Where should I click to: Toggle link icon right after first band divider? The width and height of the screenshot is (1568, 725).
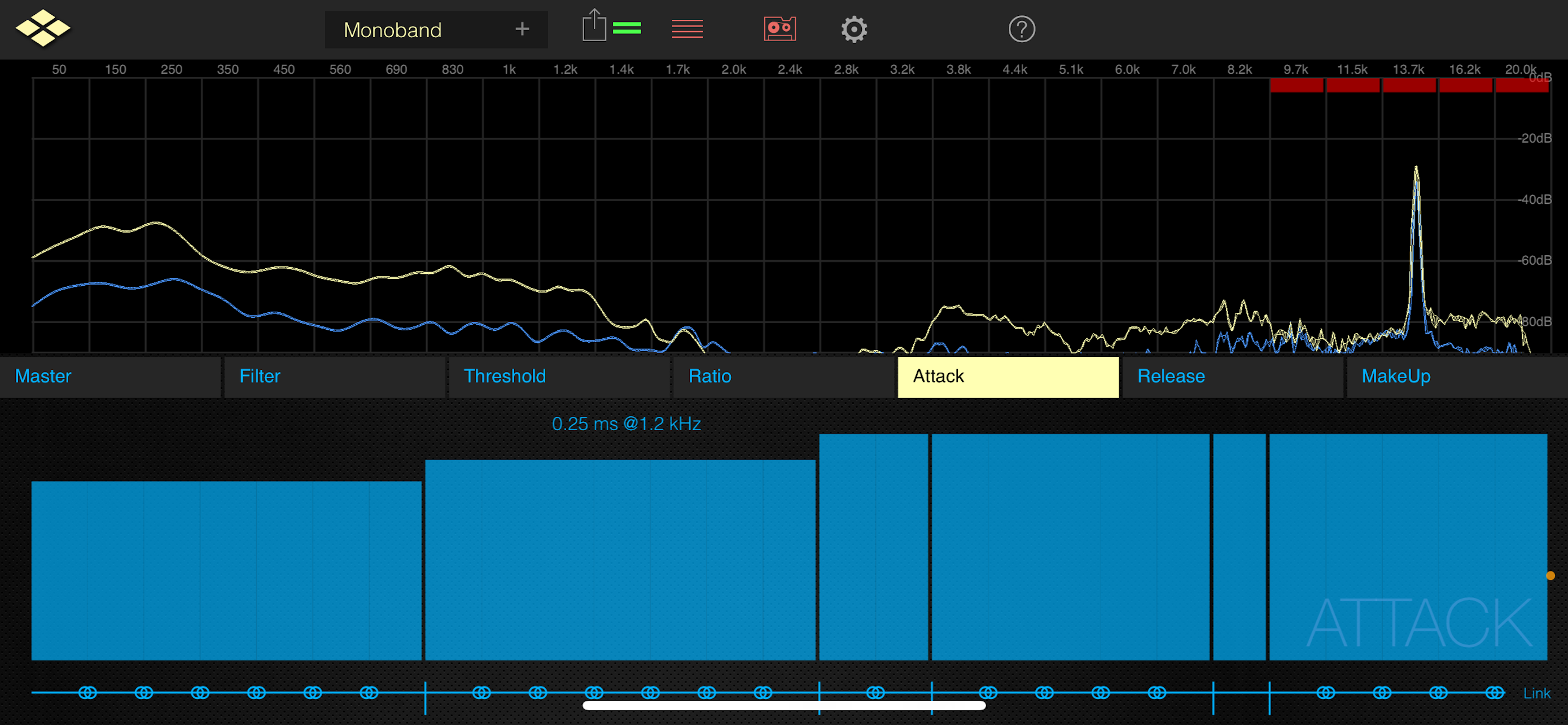[x=481, y=692]
